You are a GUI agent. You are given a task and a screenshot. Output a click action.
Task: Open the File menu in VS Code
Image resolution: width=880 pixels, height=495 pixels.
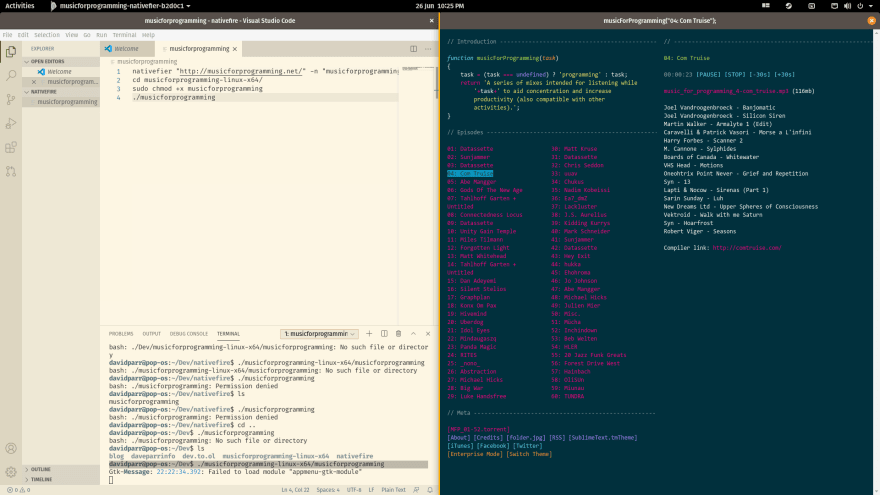click(7, 35)
